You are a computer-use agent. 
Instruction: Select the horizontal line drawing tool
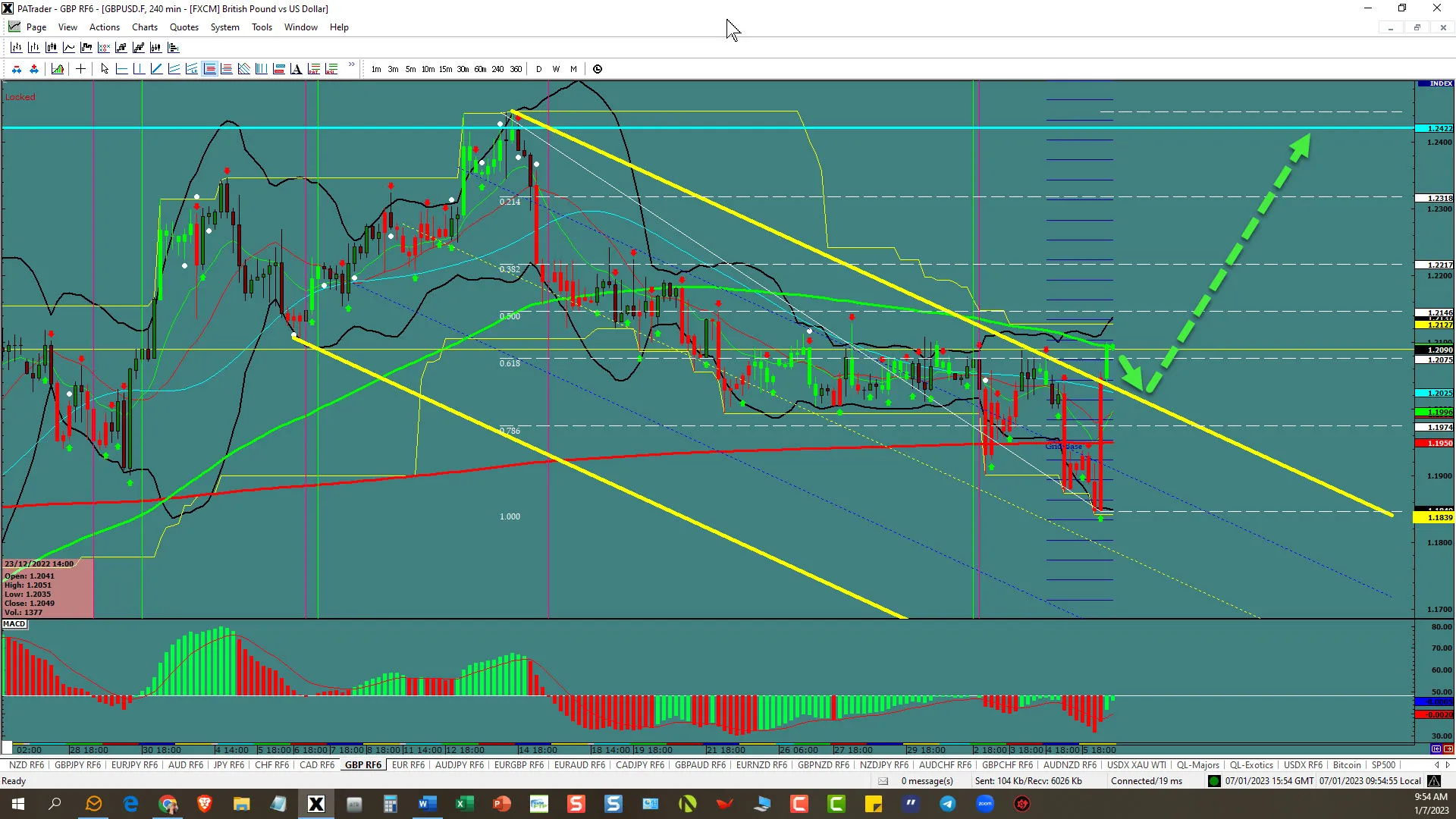tap(121, 69)
